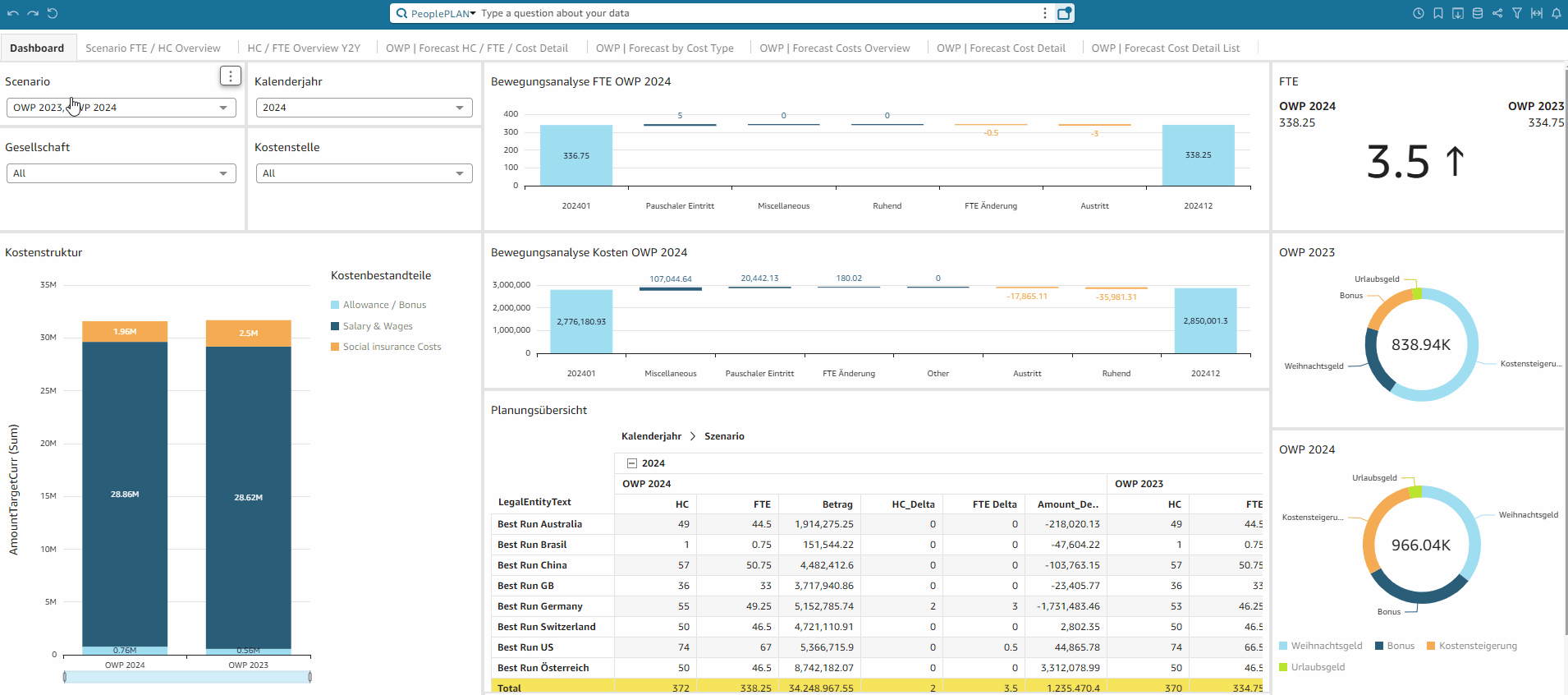Open the dataset database icon

[x=1478, y=13]
